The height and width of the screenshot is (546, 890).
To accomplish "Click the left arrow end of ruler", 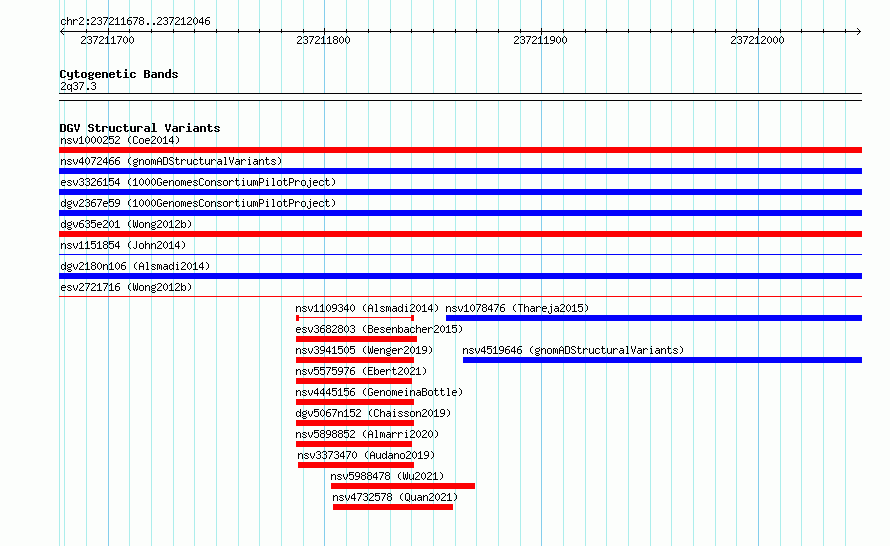I will (x=62, y=32).
